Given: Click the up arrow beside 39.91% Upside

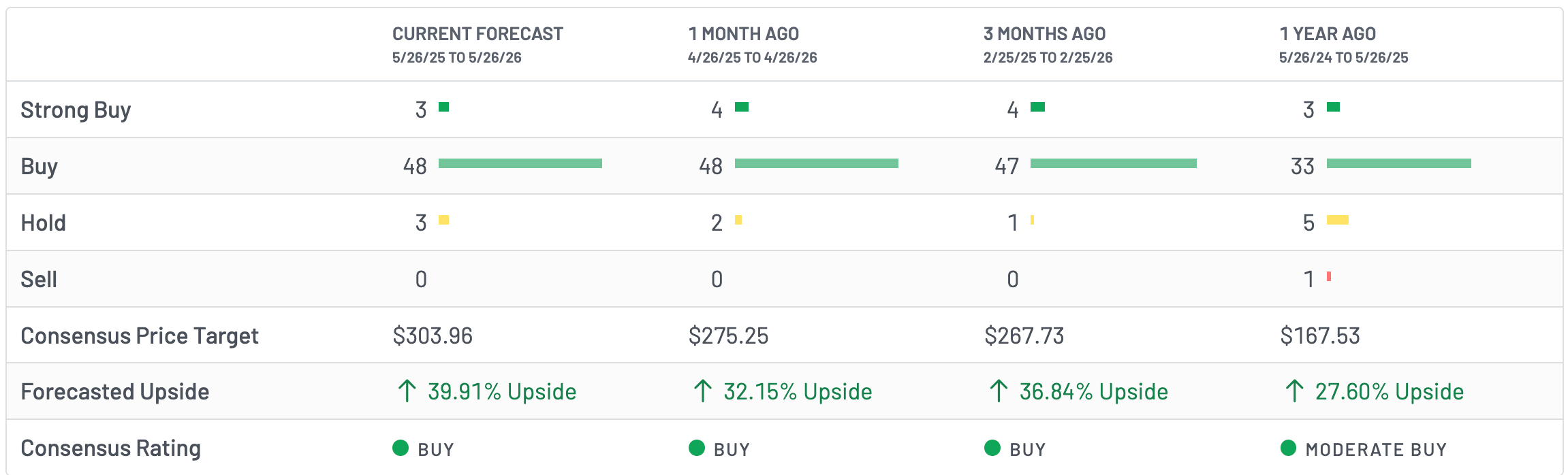Looking at the screenshot, I should pos(407,391).
